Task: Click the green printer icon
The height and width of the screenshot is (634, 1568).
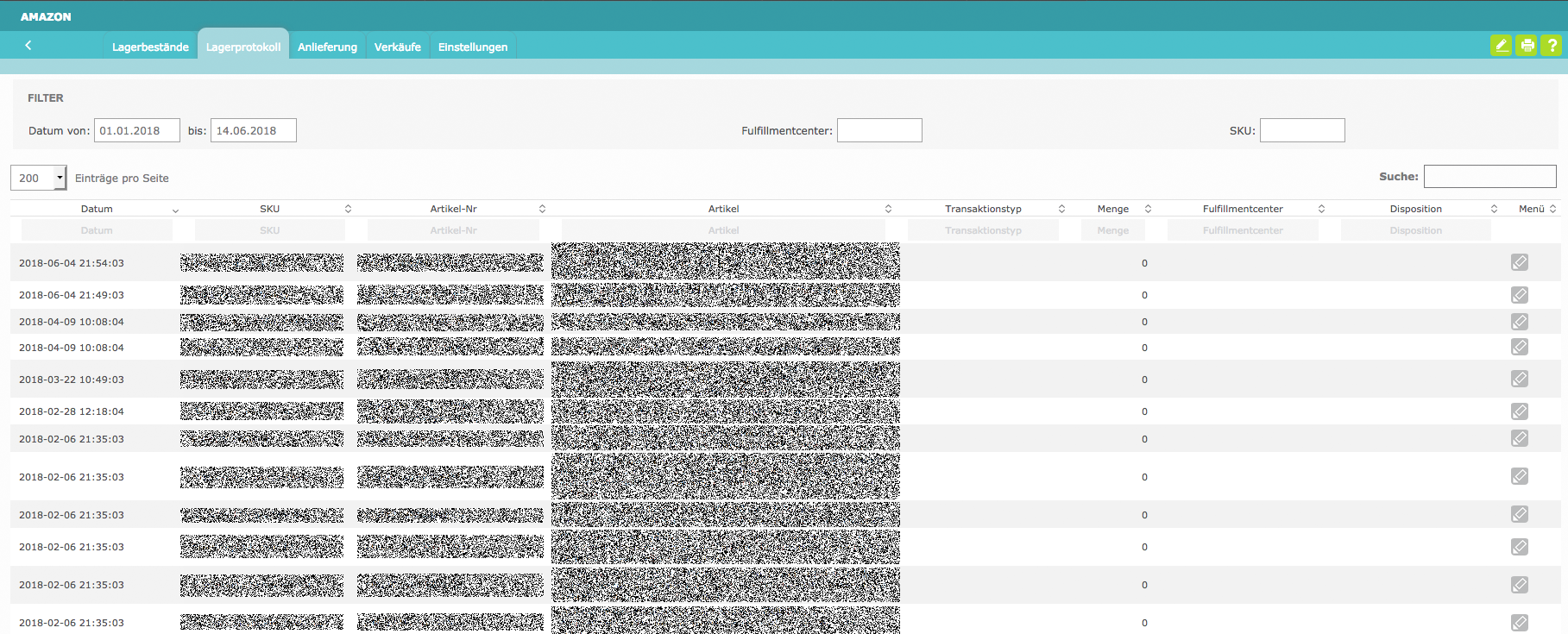Action: coord(1527,46)
